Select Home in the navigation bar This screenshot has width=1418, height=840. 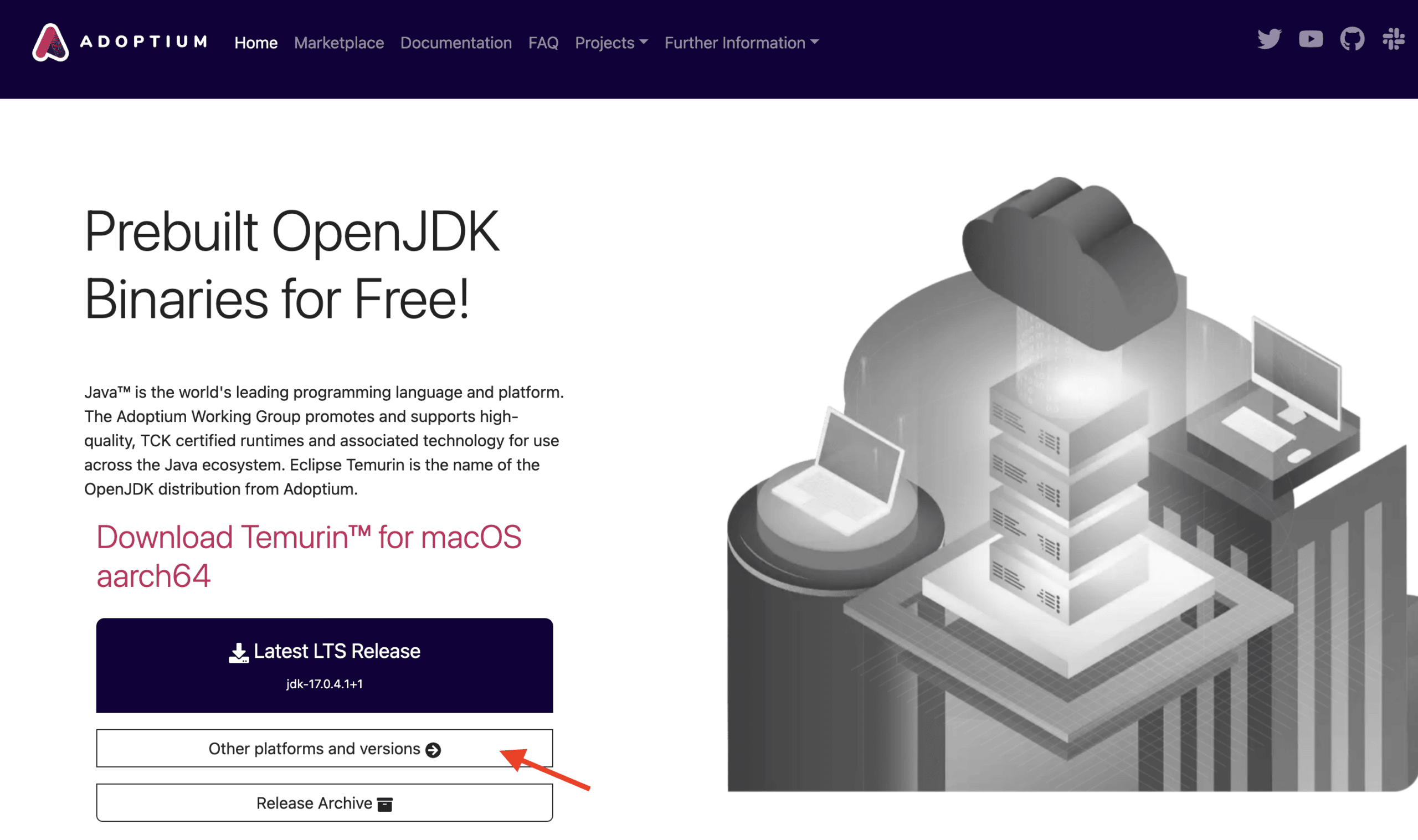256,43
